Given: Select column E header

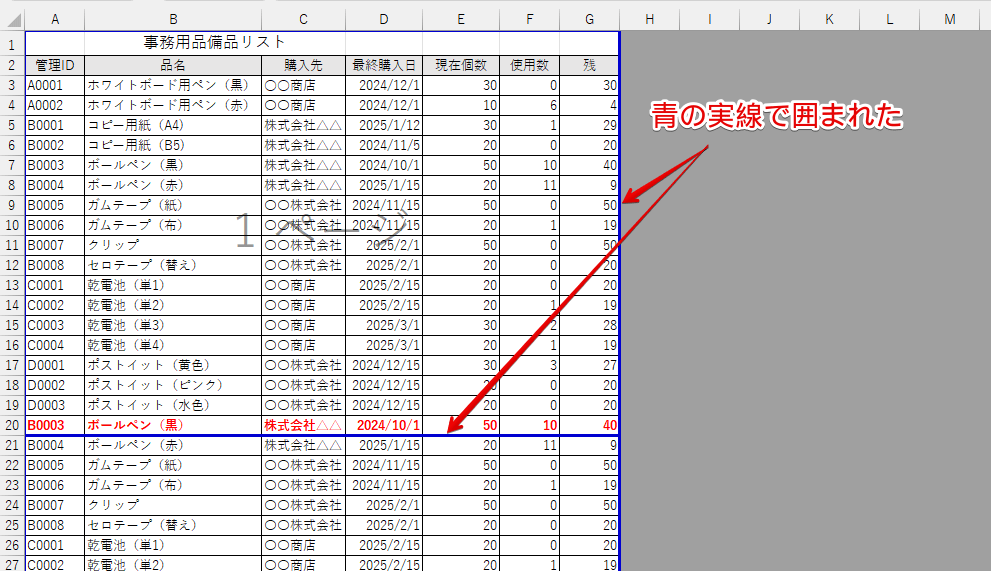Looking at the screenshot, I should 461,20.
